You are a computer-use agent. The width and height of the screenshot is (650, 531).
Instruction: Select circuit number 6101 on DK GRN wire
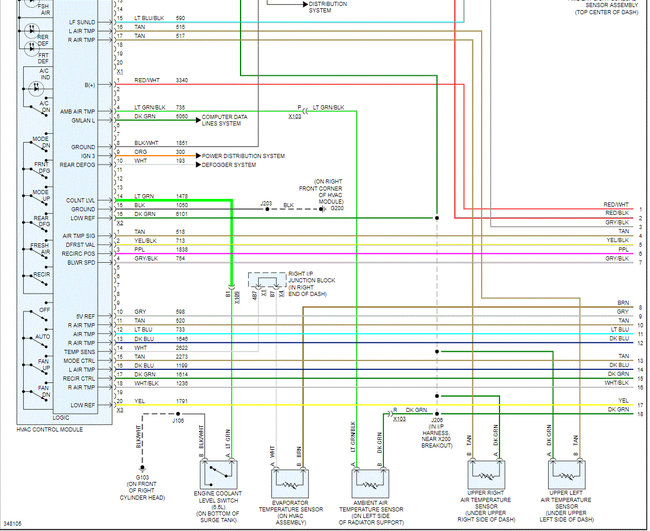pos(182,214)
